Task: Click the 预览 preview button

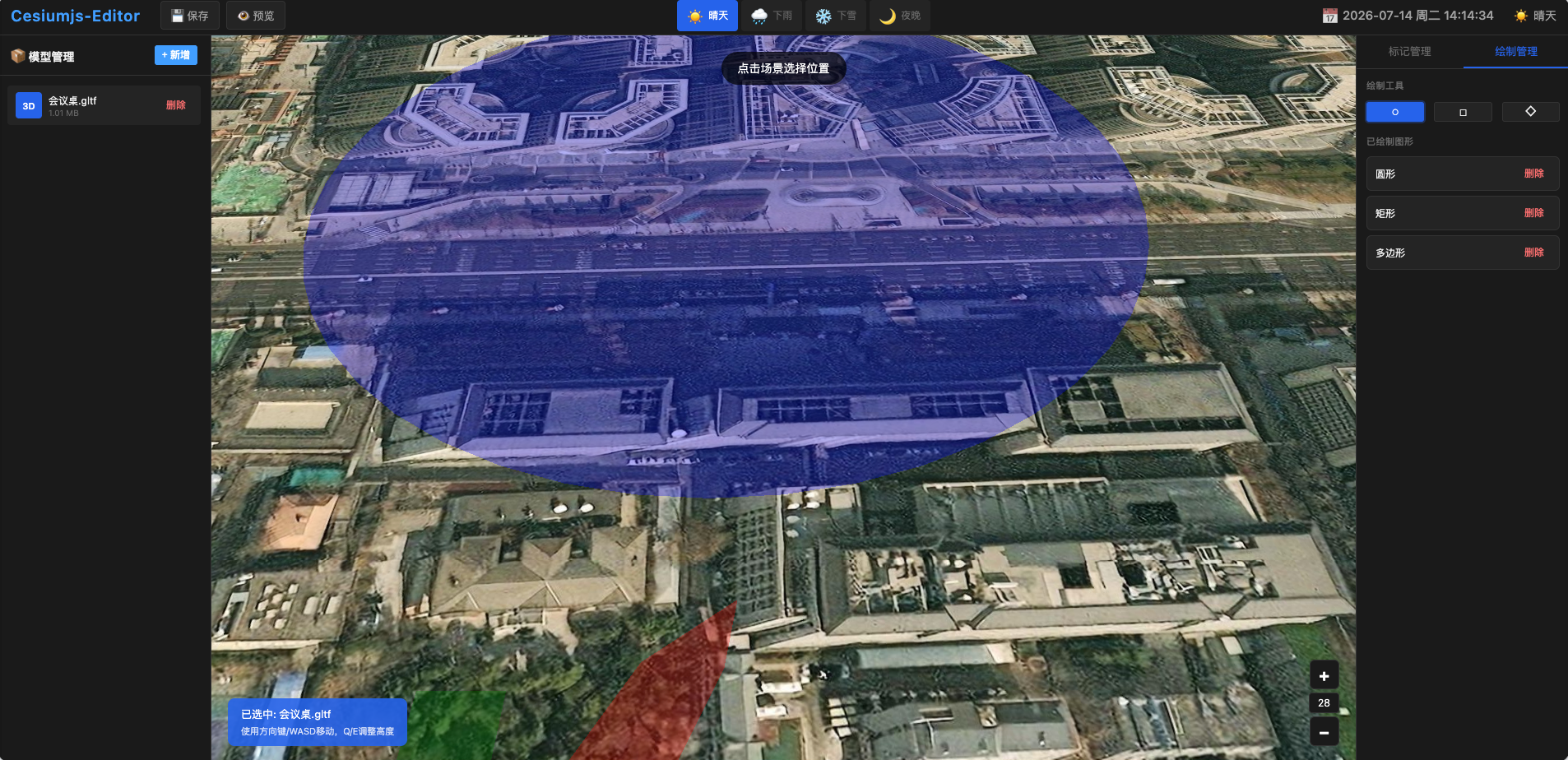Action: [256, 16]
